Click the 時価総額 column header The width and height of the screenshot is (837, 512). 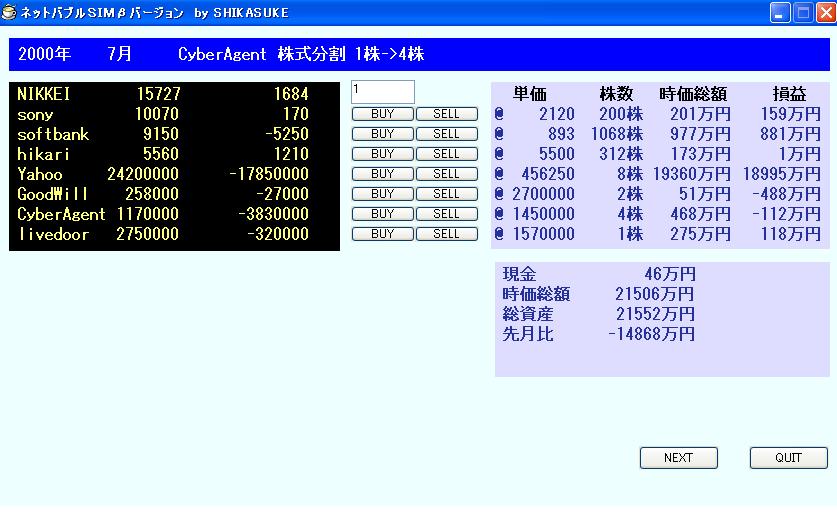click(x=693, y=94)
